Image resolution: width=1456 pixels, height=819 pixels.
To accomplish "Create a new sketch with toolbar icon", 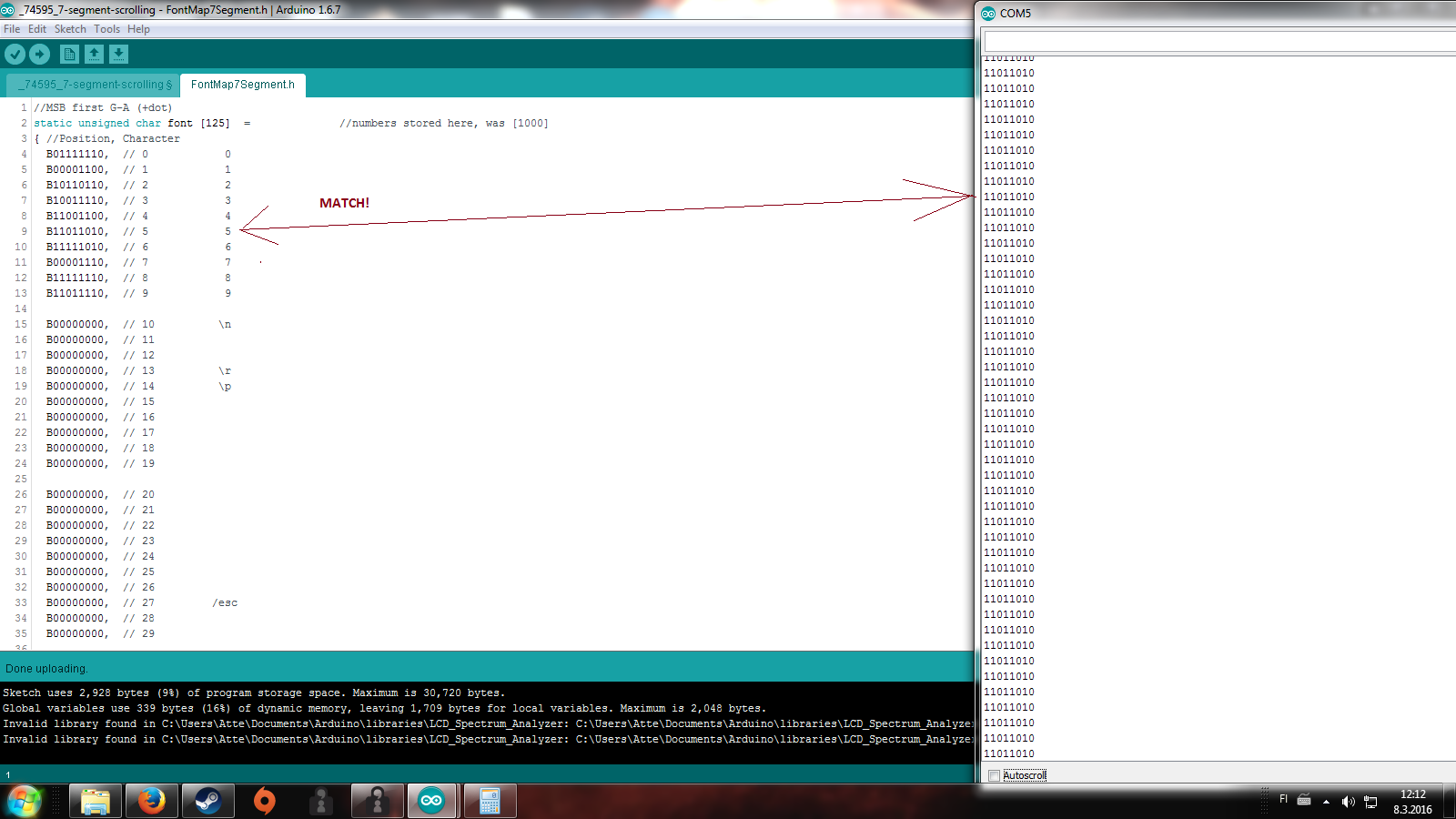I will coord(69,55).
